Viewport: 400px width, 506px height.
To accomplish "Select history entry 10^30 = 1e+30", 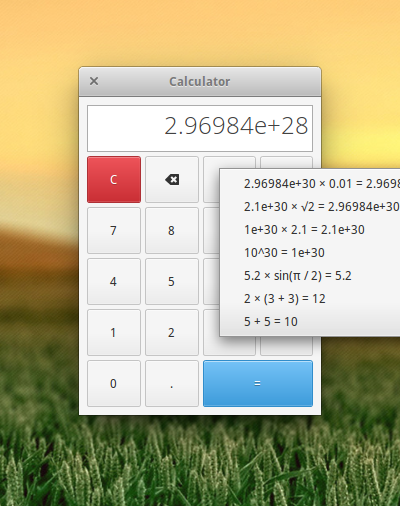I will point(310,253).
